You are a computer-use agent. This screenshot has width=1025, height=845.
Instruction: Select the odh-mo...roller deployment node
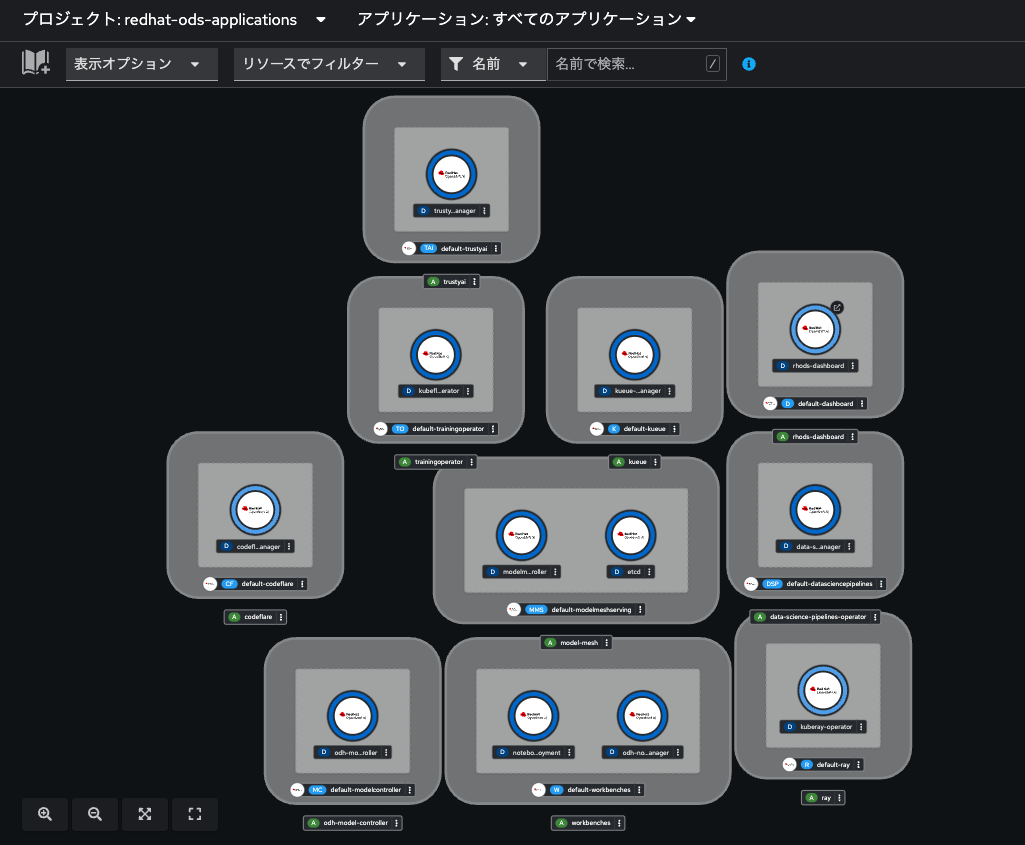pyautogui.click(x=352, y=716)
